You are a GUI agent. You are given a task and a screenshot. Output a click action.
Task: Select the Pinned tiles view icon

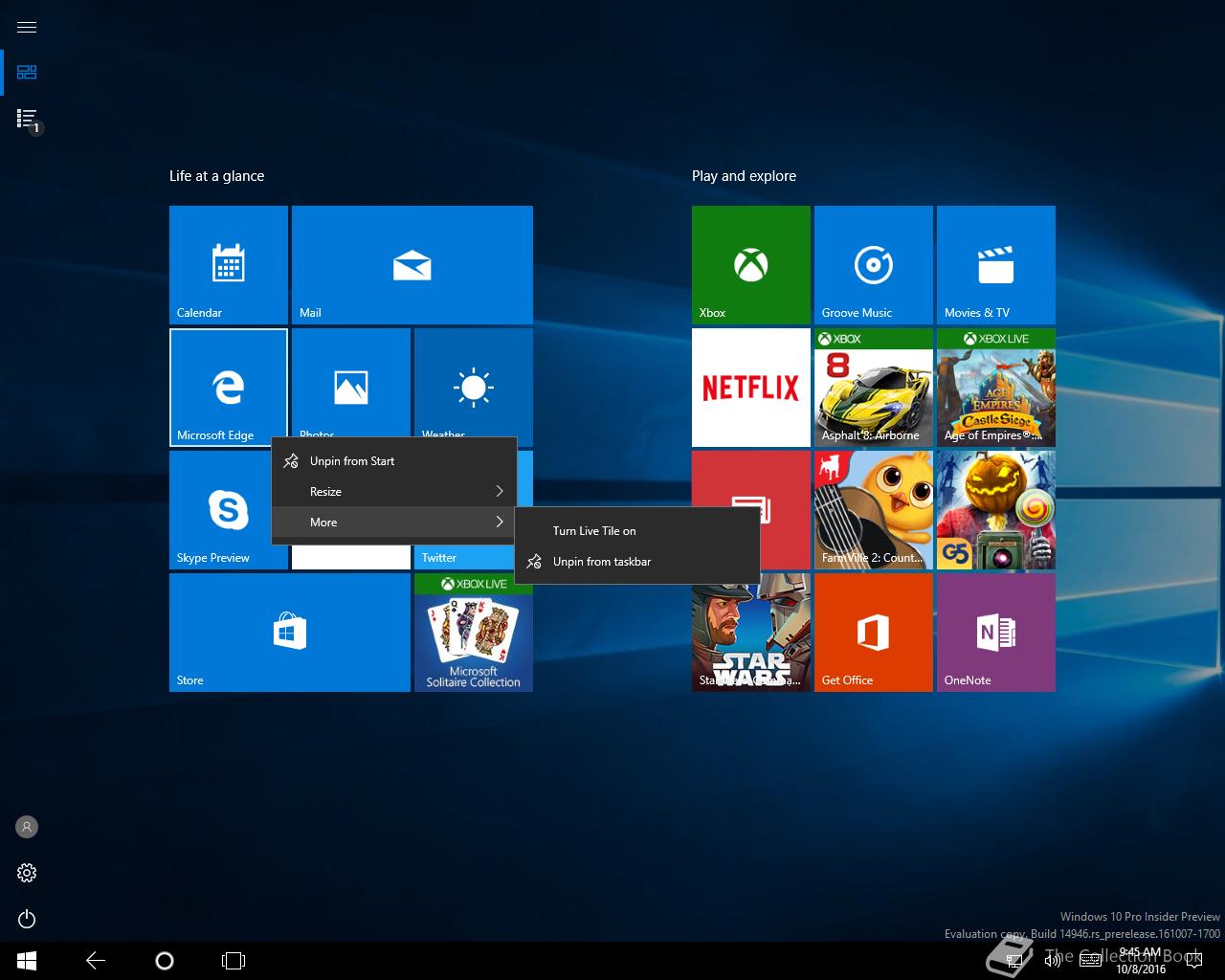pos(27,73)
